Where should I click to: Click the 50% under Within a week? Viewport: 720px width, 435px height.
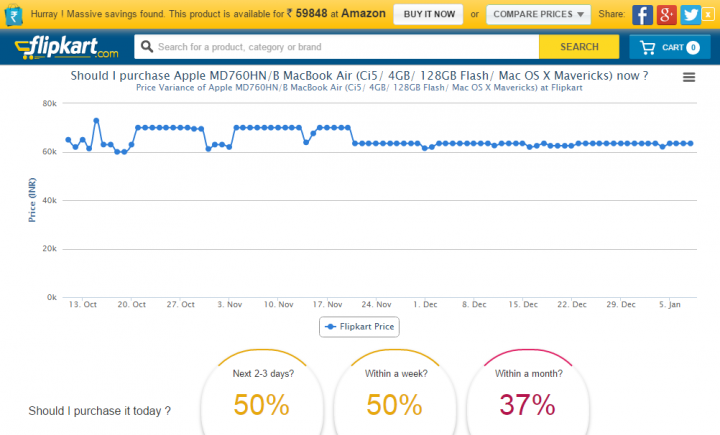pyautogui.click(x=394, y=405)
